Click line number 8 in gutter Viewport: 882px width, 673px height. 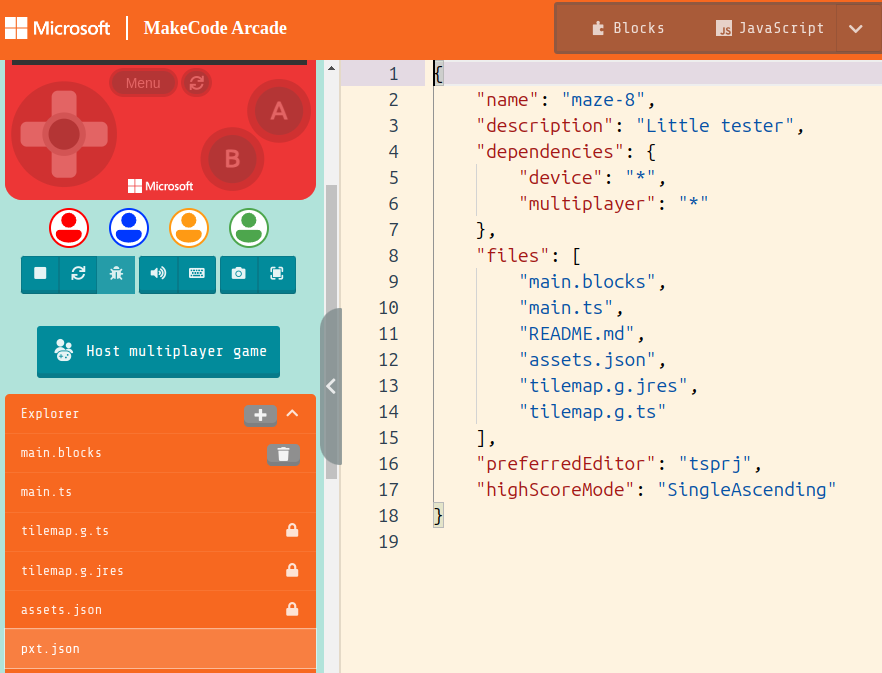click(393, 256)
